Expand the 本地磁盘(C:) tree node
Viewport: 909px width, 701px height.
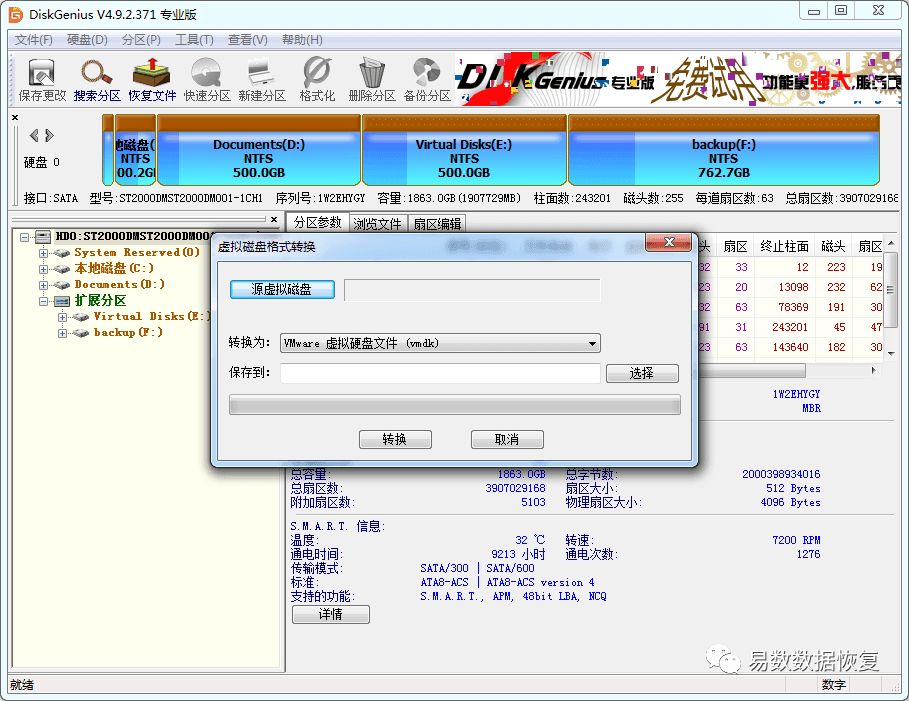click(x=43, y=269)
